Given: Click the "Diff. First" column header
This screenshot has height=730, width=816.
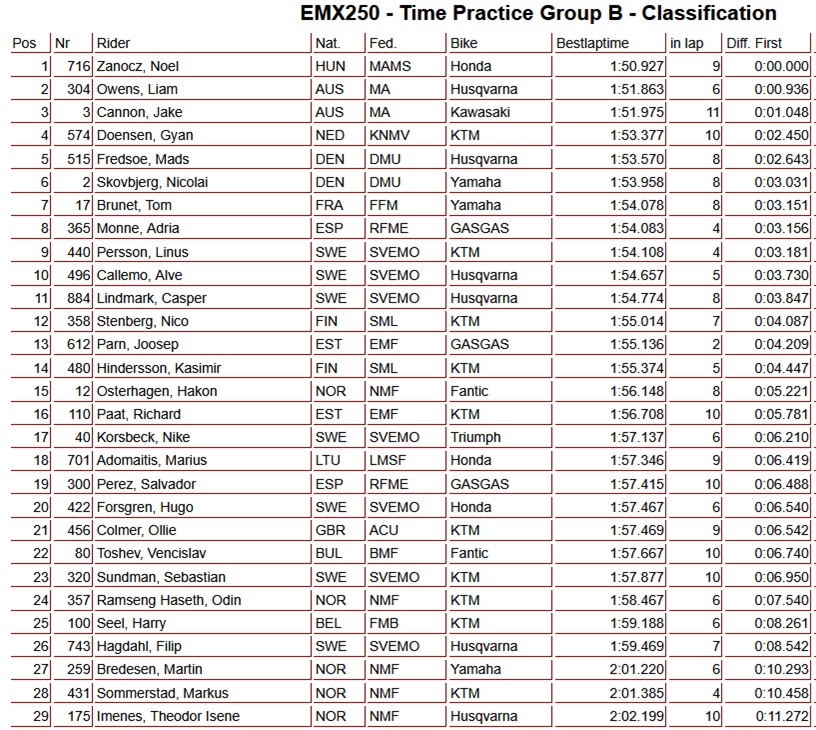Looking at the screenshot, I should click(x=755, y=43).
